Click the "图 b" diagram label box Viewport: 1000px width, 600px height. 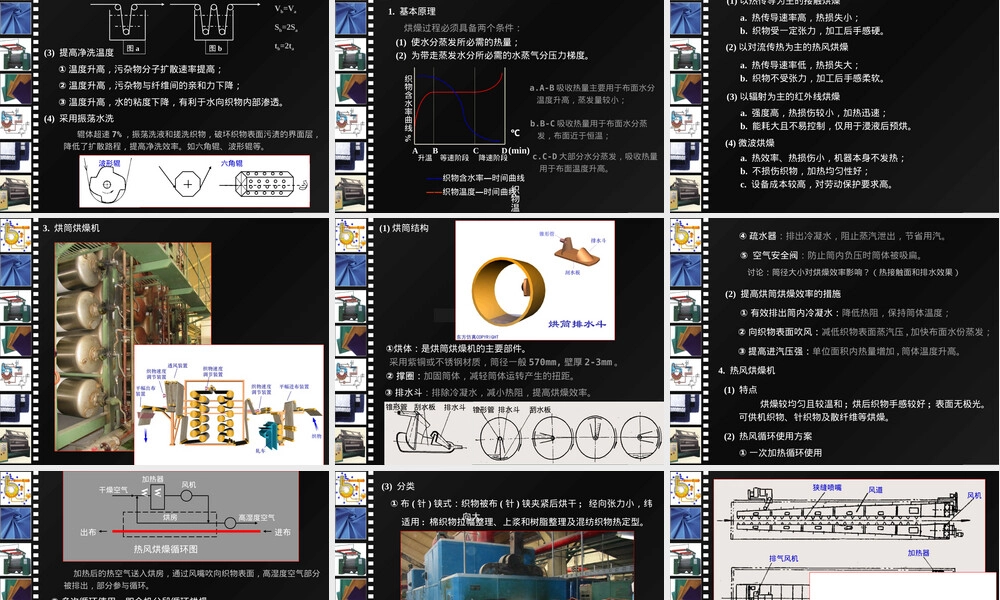coord(216,48)
